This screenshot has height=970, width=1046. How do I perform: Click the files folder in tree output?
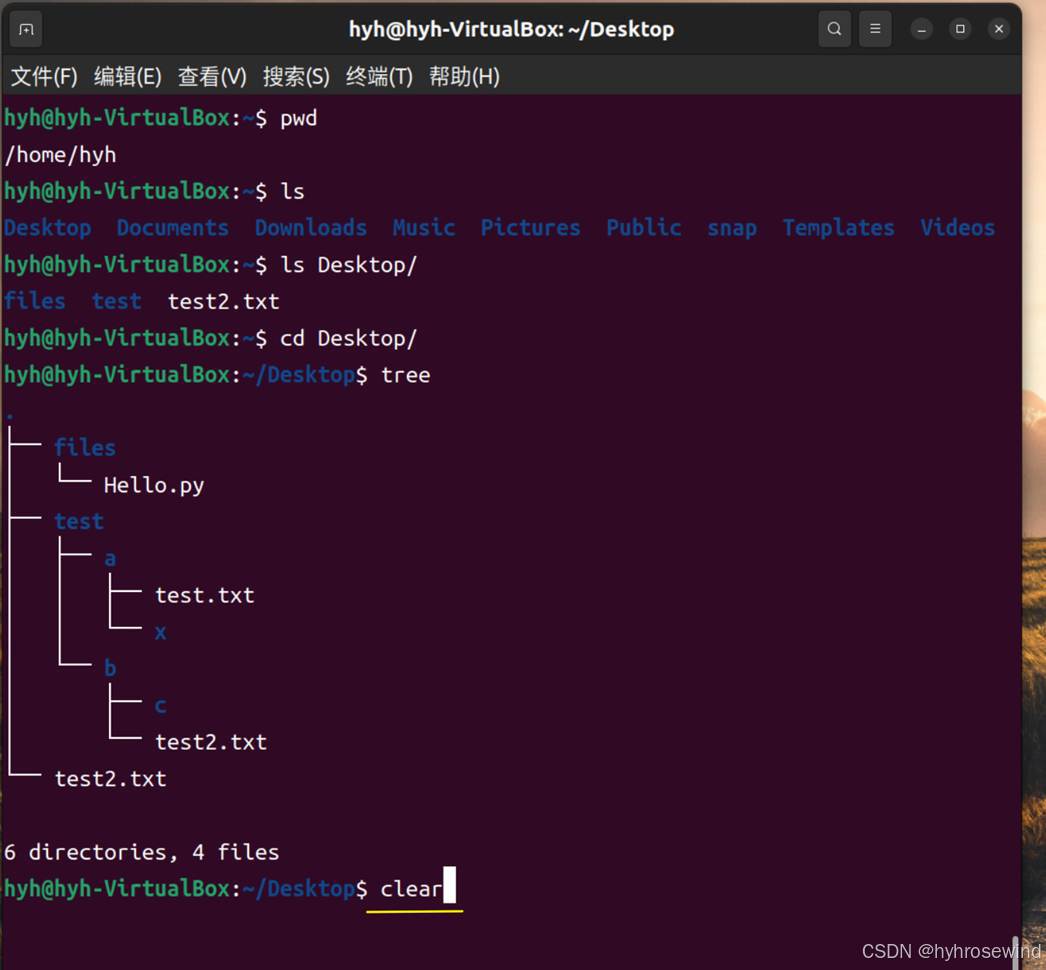[x=85, y=448]
